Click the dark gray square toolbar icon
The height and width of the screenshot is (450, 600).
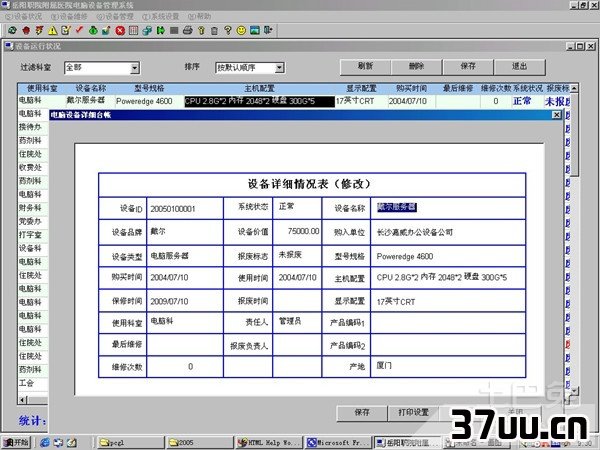pos(174,30)
